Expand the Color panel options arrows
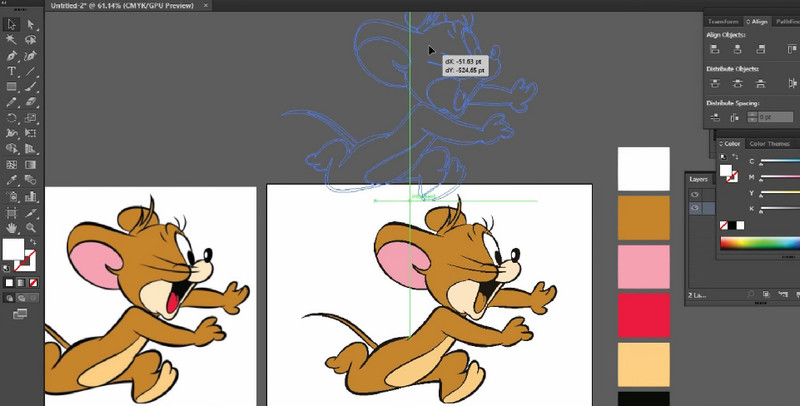This screenshot has height=406, width=800. coord(722,144)
